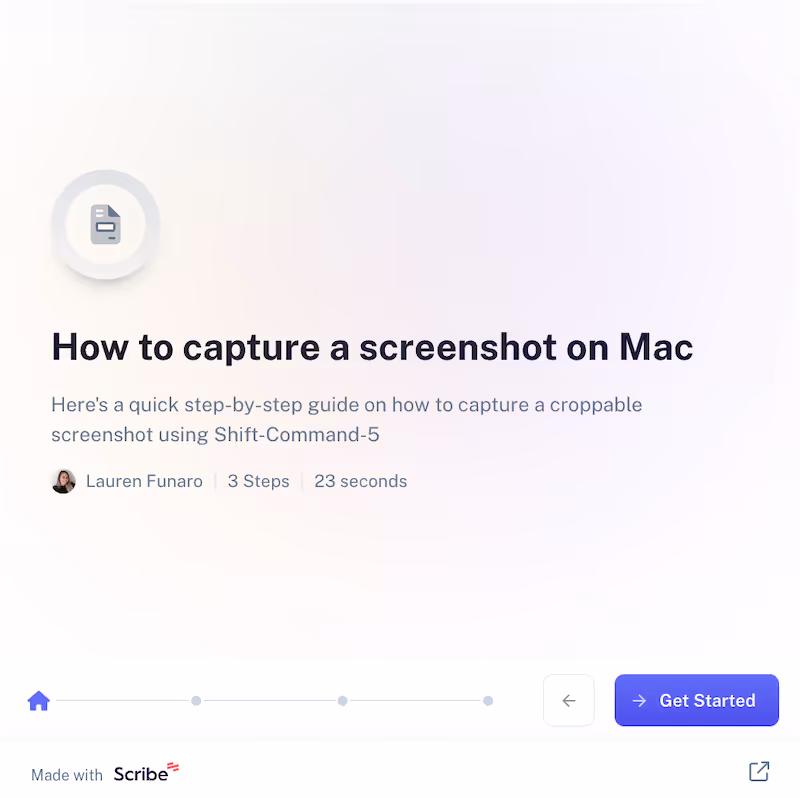Jump to the first step dot
800x798 pixels.
[196, 701]
